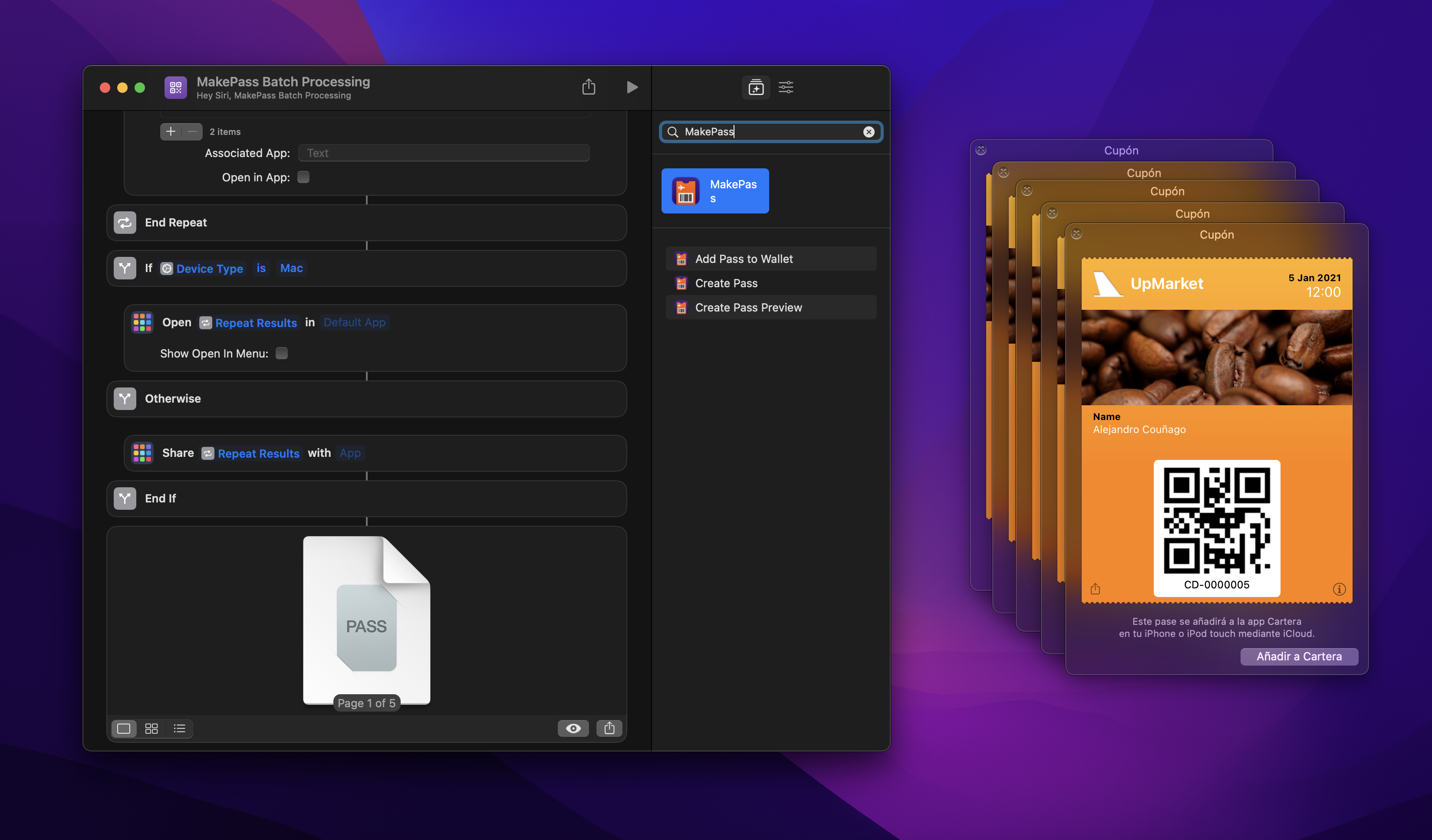Toggle the Open in App checkbox
This screenshot has height=840, width=1432.
pos(303,177)
